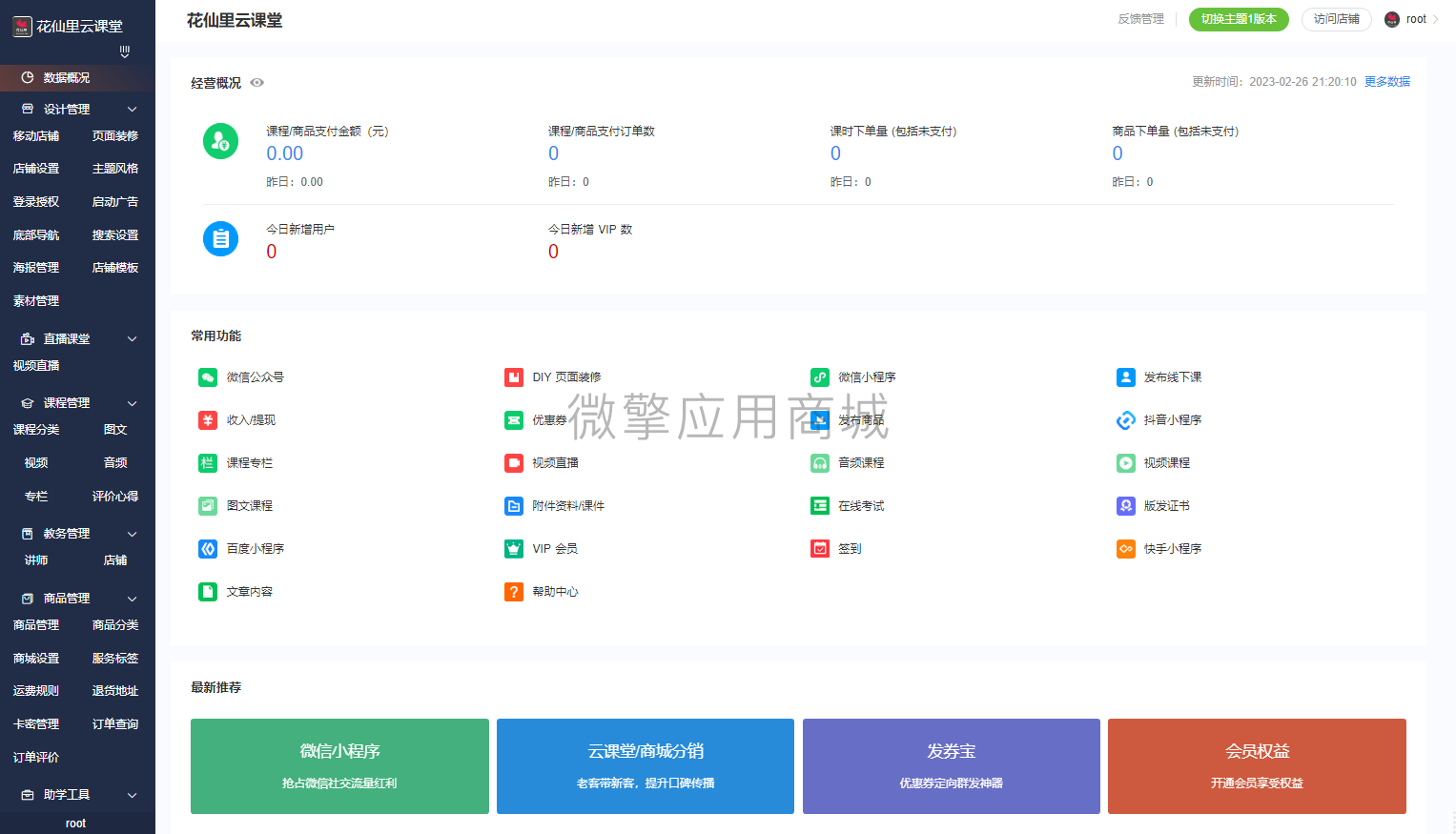Select 数据概况 in the sidebar
This screenshot has width=1456, height=834.
point(77,78)
